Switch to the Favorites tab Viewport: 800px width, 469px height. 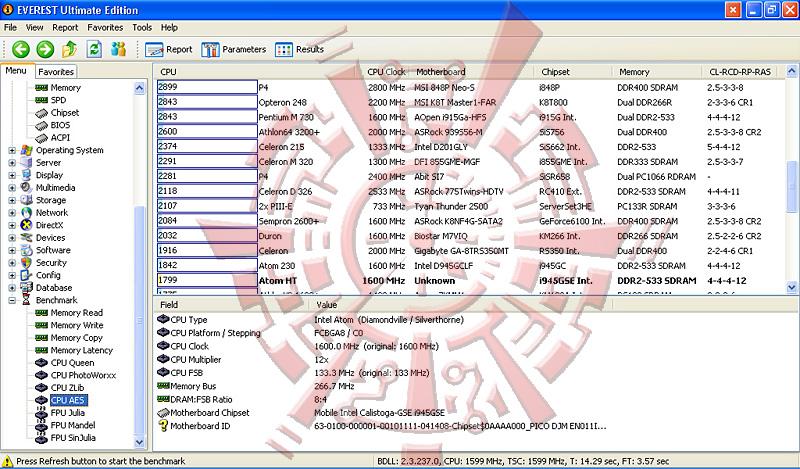tap(56, 72)
